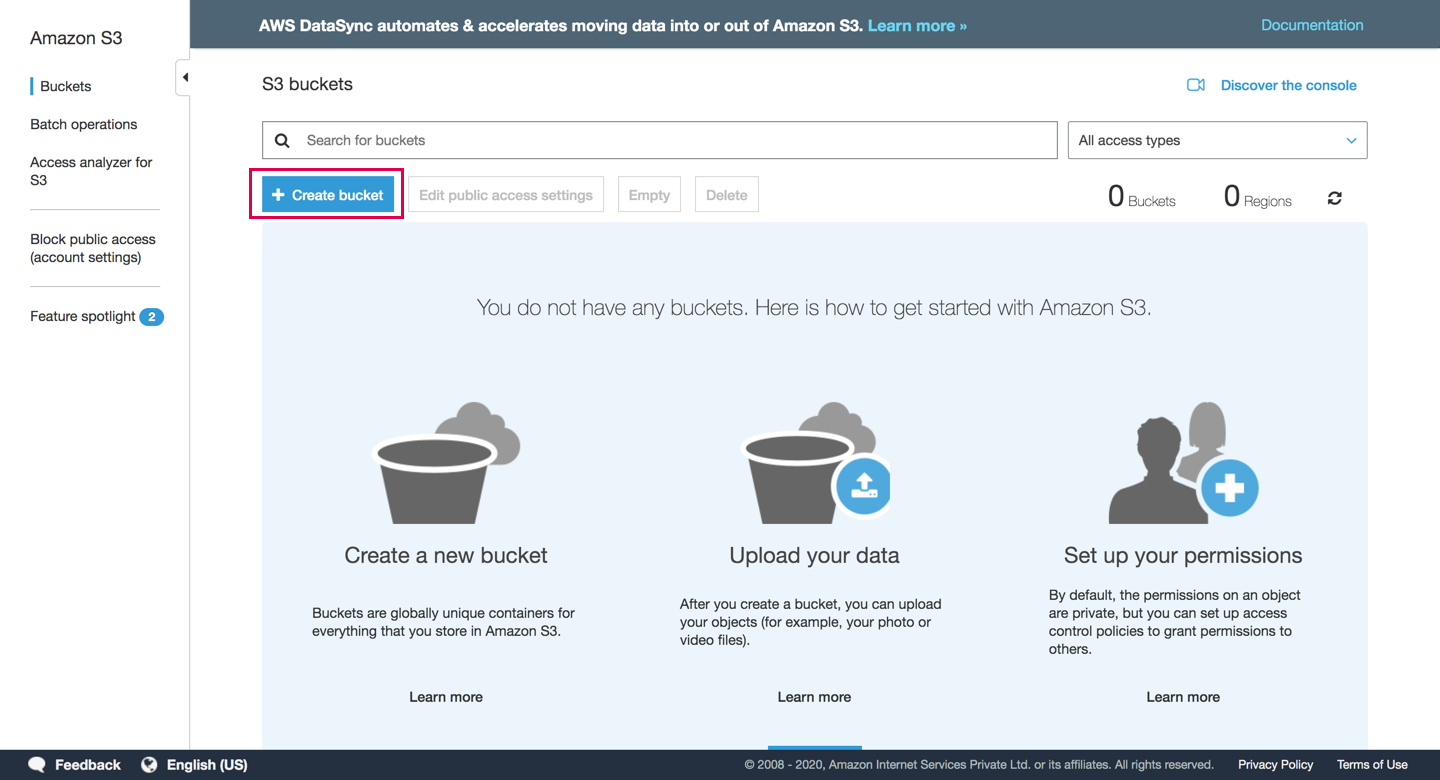The width and height of the screenshot is (1440, 780).
Task: Click the Set up your permissions heading
Action: (x=1183, y=556)
